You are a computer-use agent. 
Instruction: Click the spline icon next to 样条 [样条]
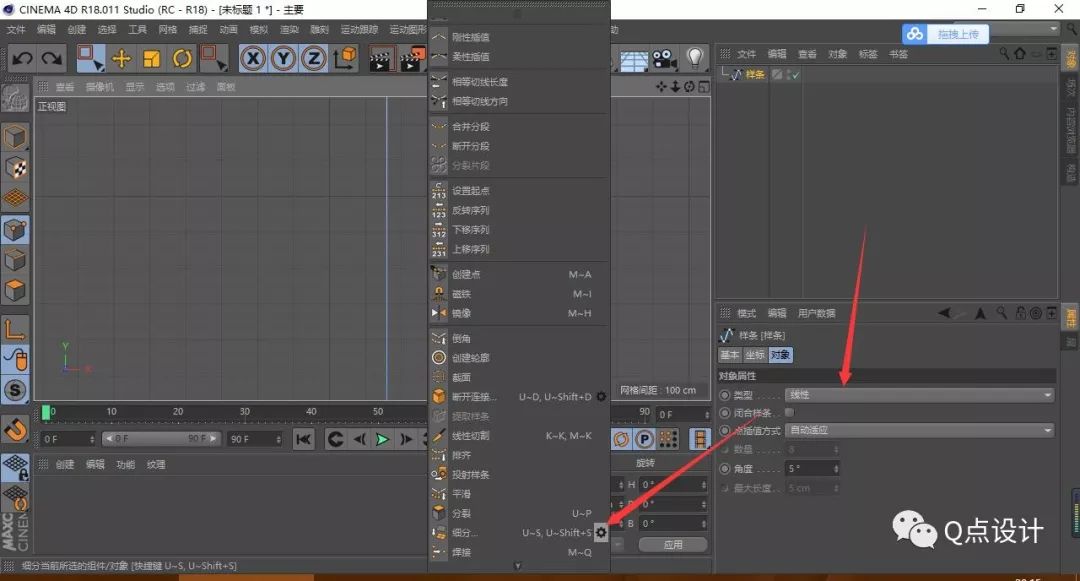coord(727,334)
